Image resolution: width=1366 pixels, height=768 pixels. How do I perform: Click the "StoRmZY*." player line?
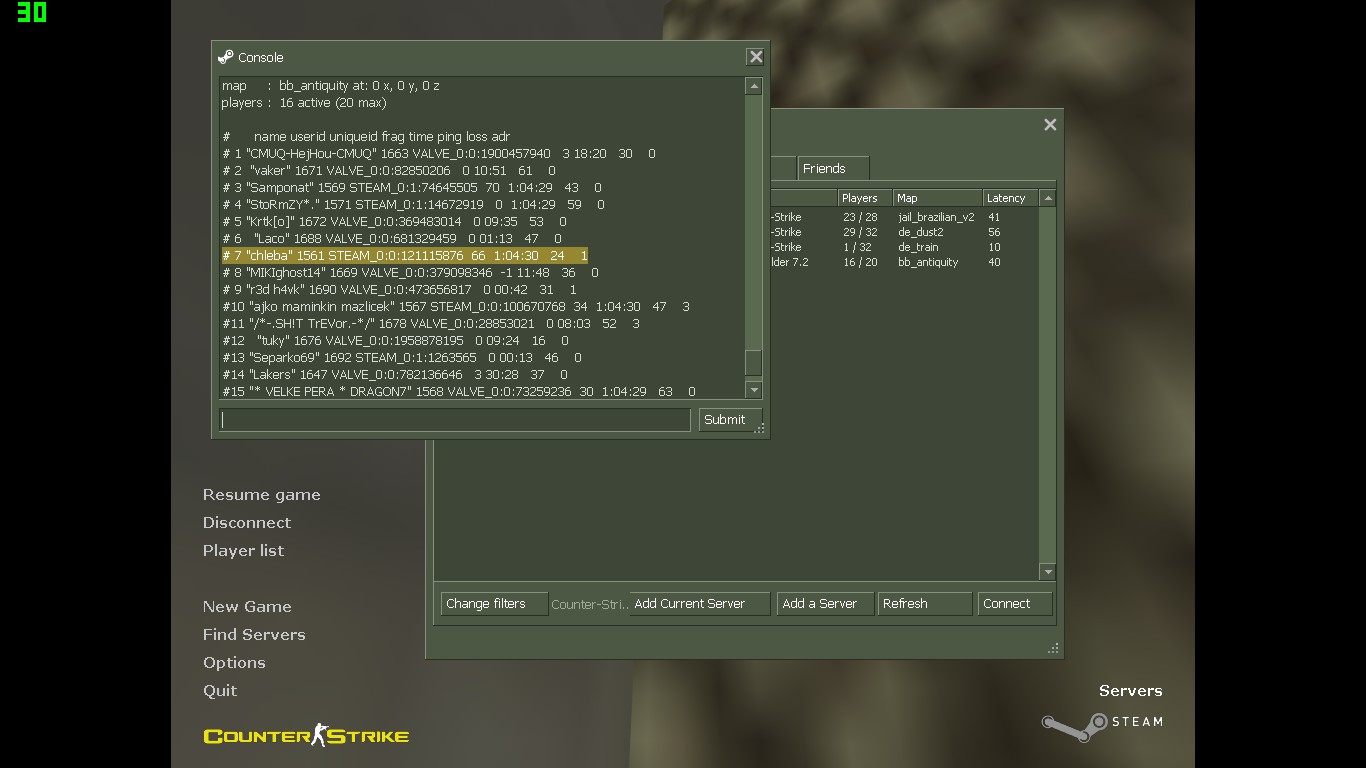coord(414,205)
